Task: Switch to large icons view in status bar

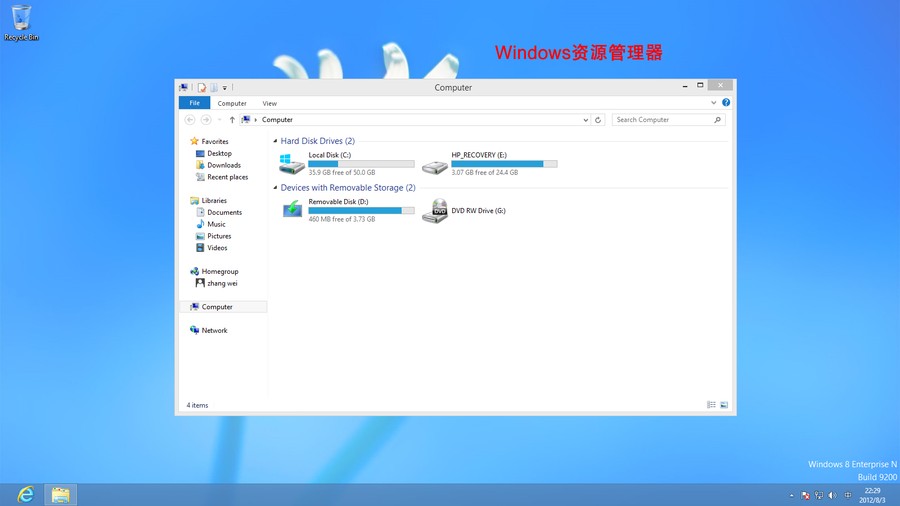Action: (724, 405)
